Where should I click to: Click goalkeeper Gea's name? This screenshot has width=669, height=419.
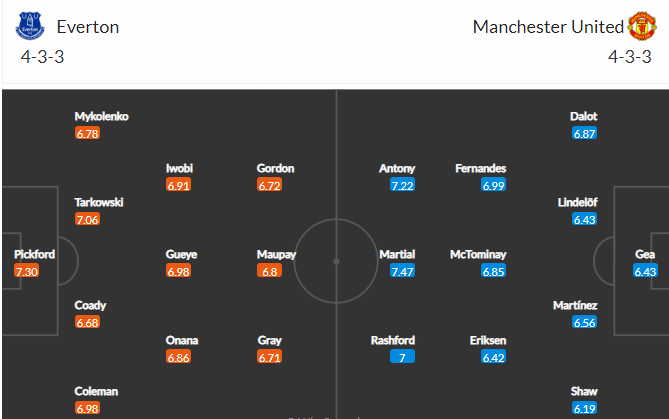click(x=645, y=254)
